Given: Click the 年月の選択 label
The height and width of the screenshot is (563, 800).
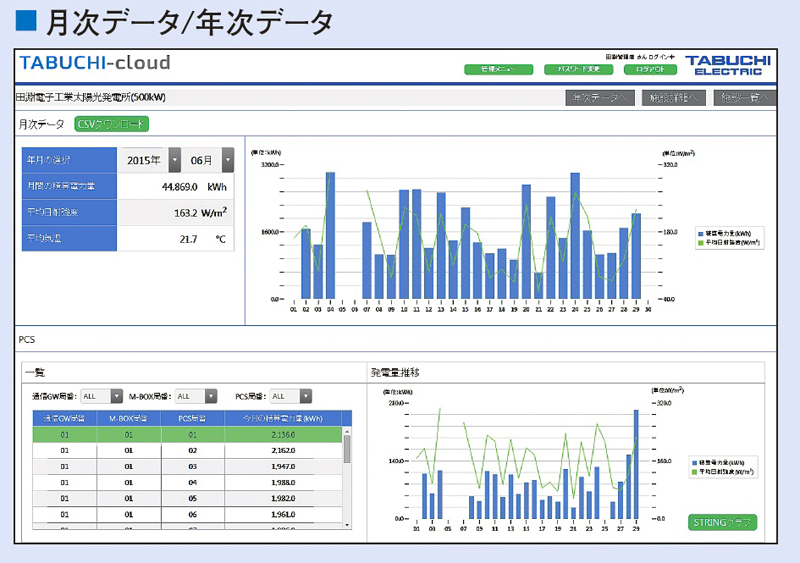Looking at the screenshot, I should point(48,160).
